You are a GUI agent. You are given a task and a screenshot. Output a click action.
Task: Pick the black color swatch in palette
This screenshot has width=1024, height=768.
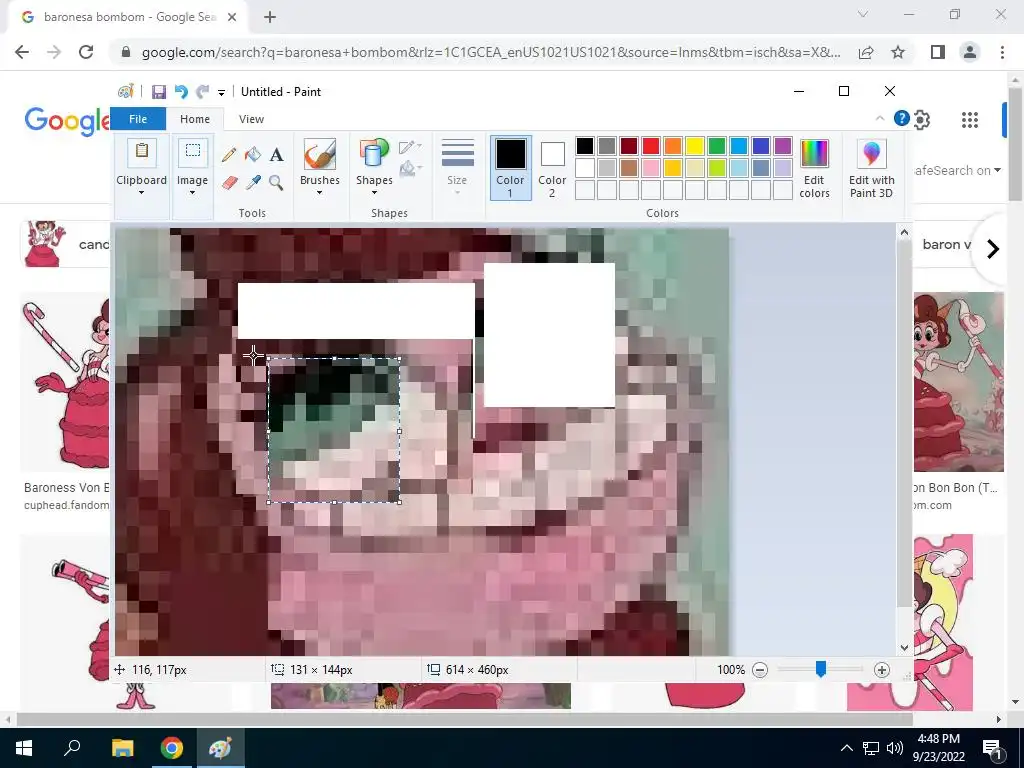point(585,146)
